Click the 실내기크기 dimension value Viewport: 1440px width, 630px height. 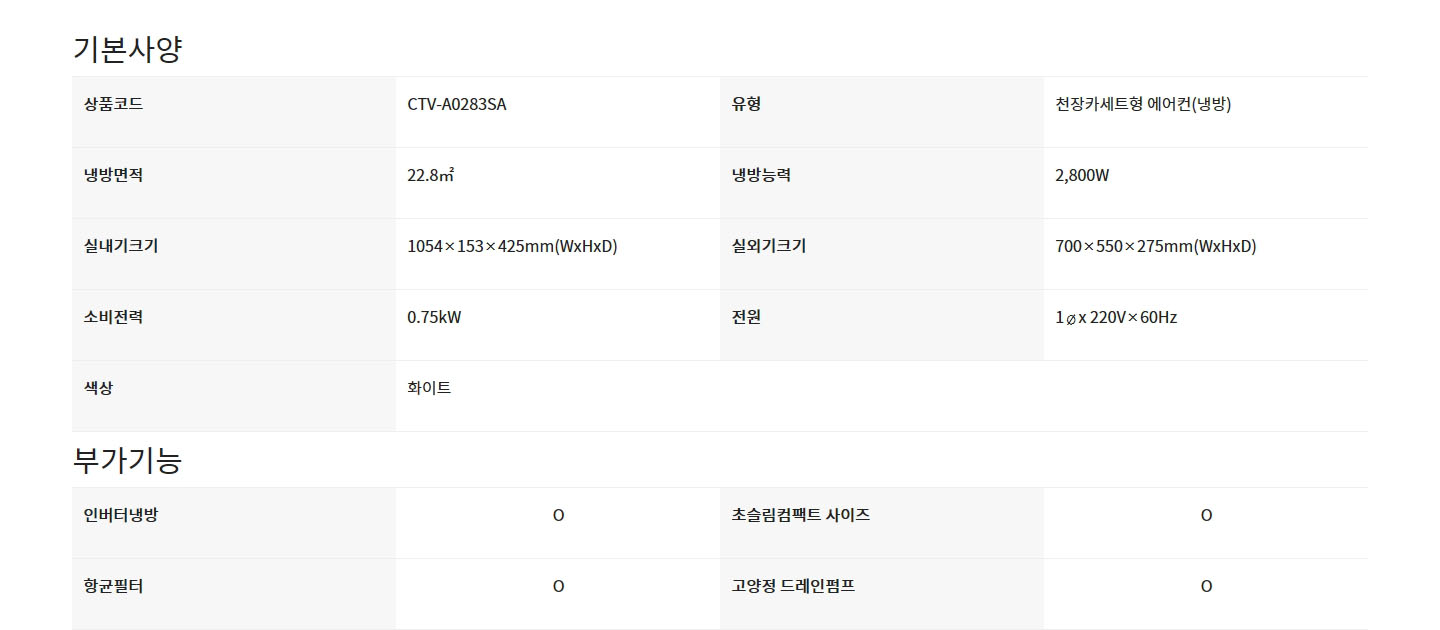(x=512, y=246)
